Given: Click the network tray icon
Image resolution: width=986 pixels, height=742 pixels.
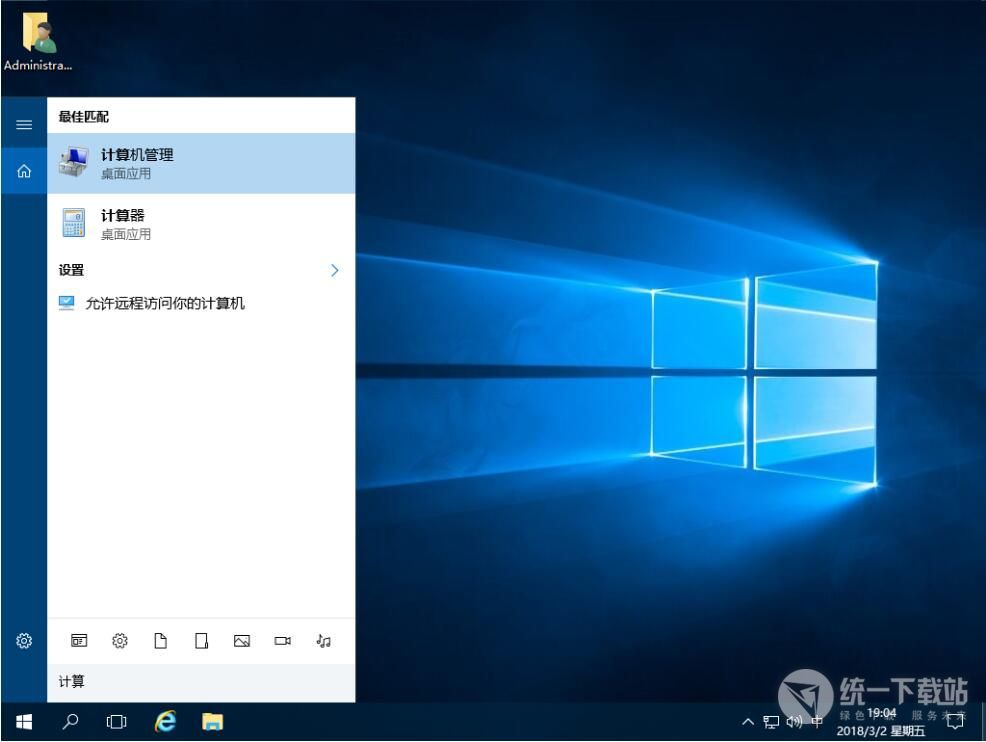Looking at the screenshot, I should point(771,722).
